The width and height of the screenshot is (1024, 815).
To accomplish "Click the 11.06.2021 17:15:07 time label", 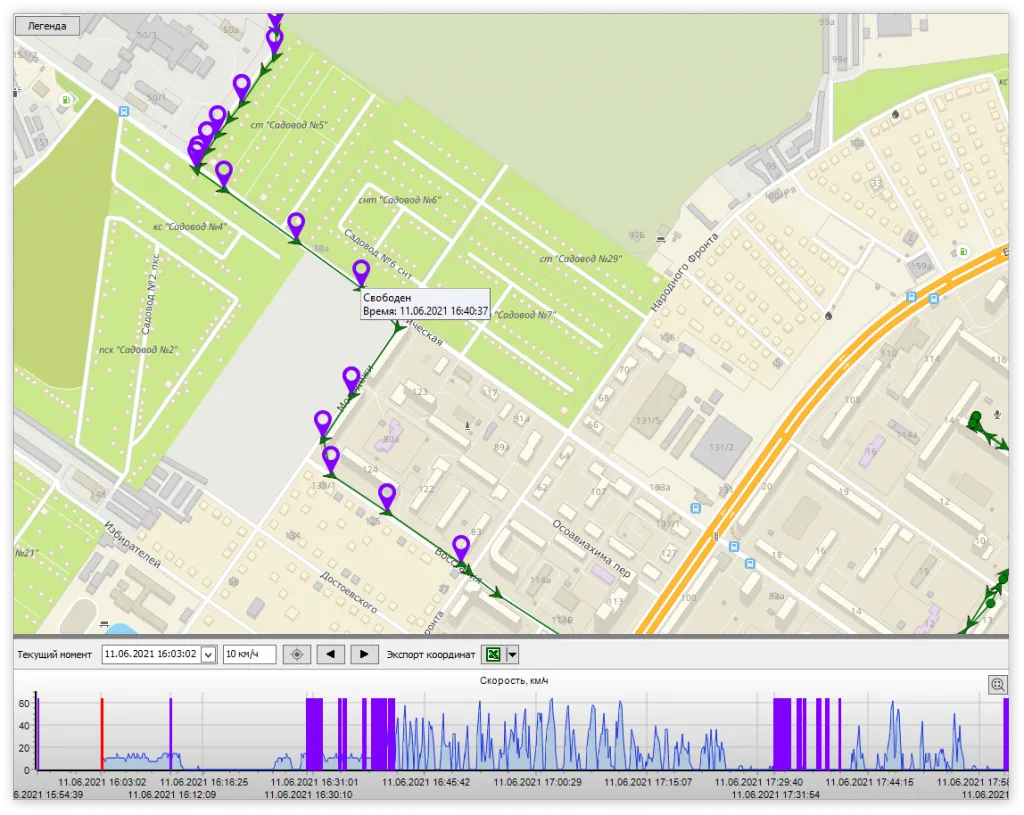I will tap(648, 782).
